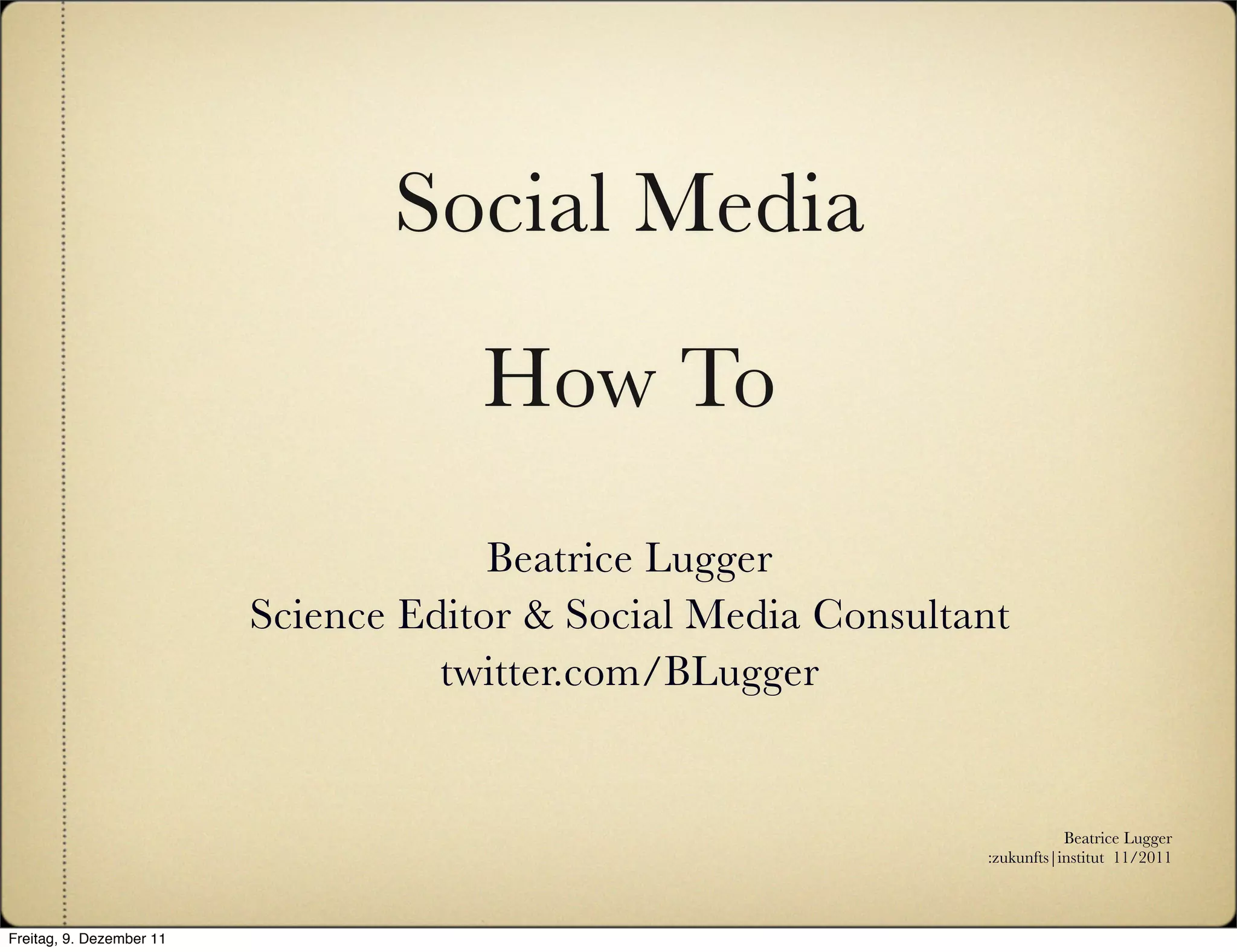
Task: Click the word Editor in job title
Action: pos(454,616)
